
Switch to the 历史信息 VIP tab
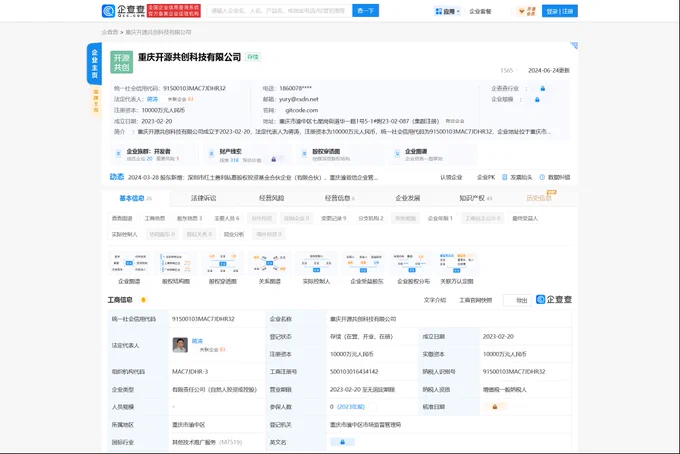pyautogui.click(x=539, y=198)
